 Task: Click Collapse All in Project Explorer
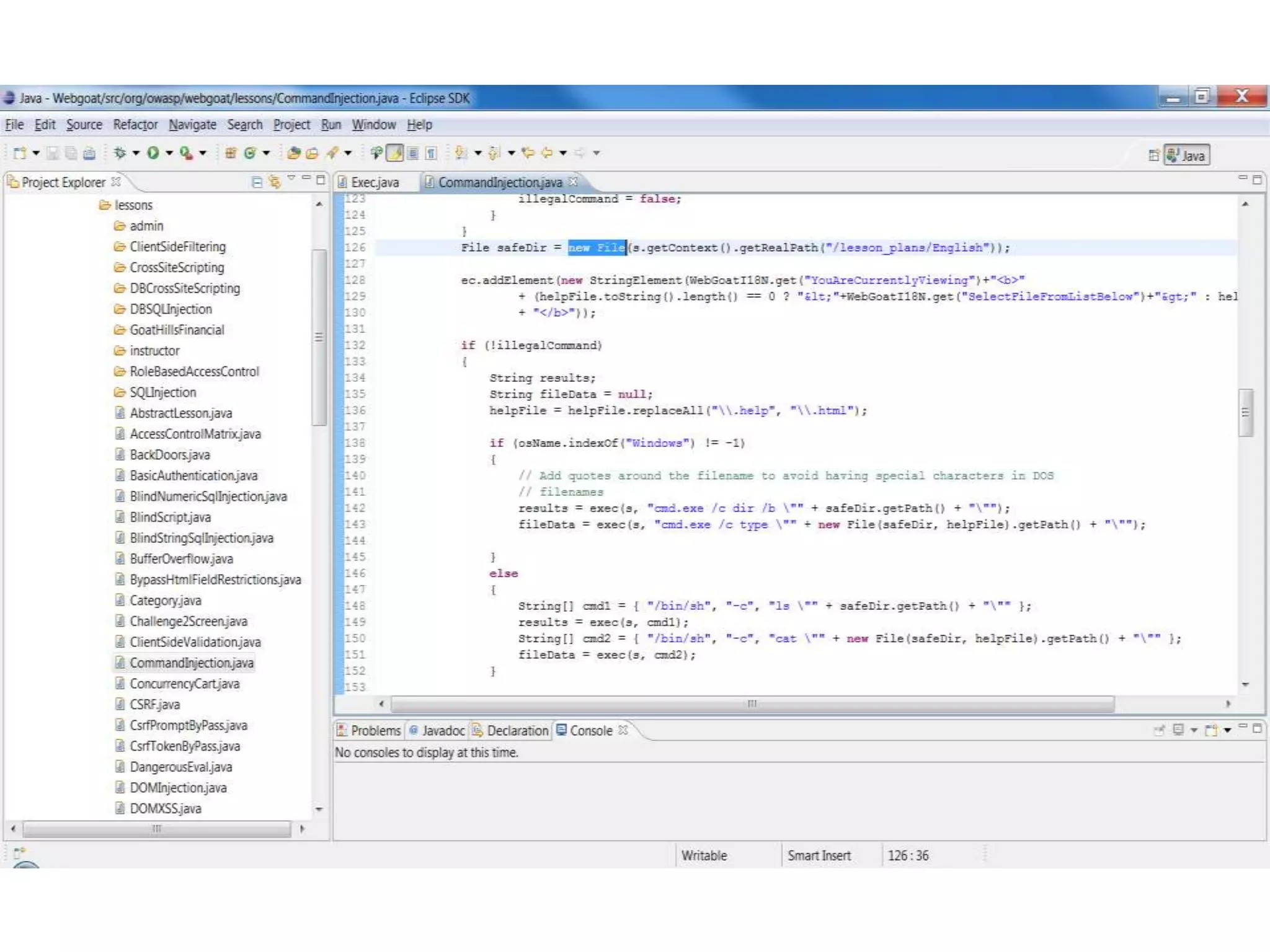[x=257, y=182]
